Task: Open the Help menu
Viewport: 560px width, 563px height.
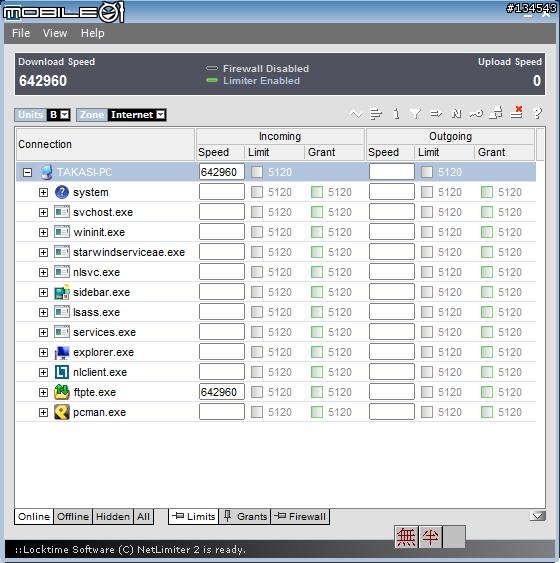Action: tap(93, 33)
